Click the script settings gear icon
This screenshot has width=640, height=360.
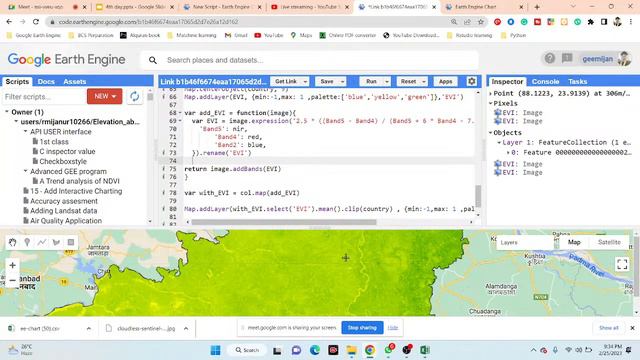[x=471, y=81]
